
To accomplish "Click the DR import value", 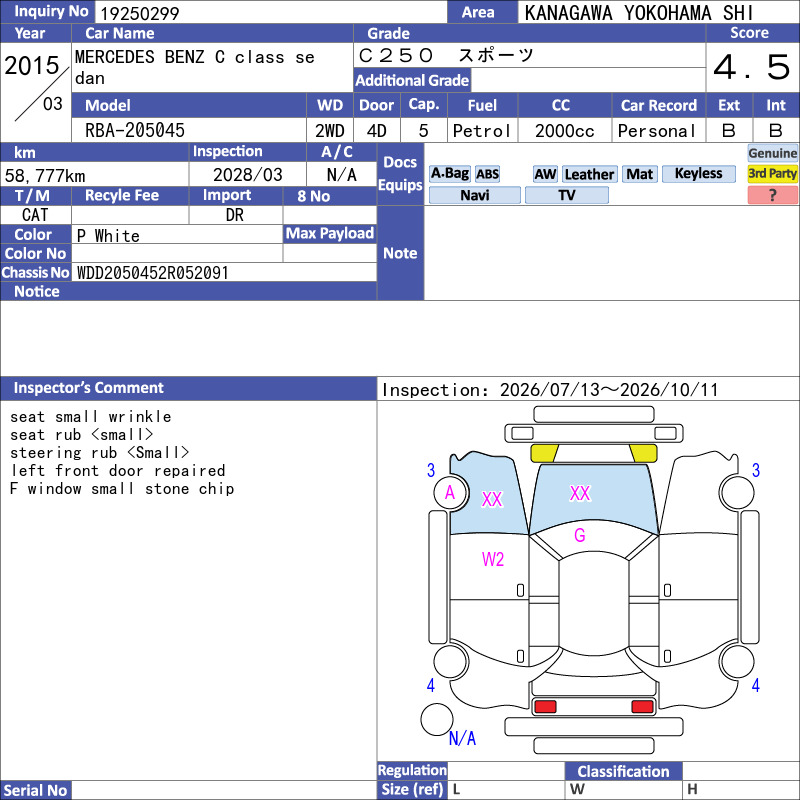I will tap(235, 215).
